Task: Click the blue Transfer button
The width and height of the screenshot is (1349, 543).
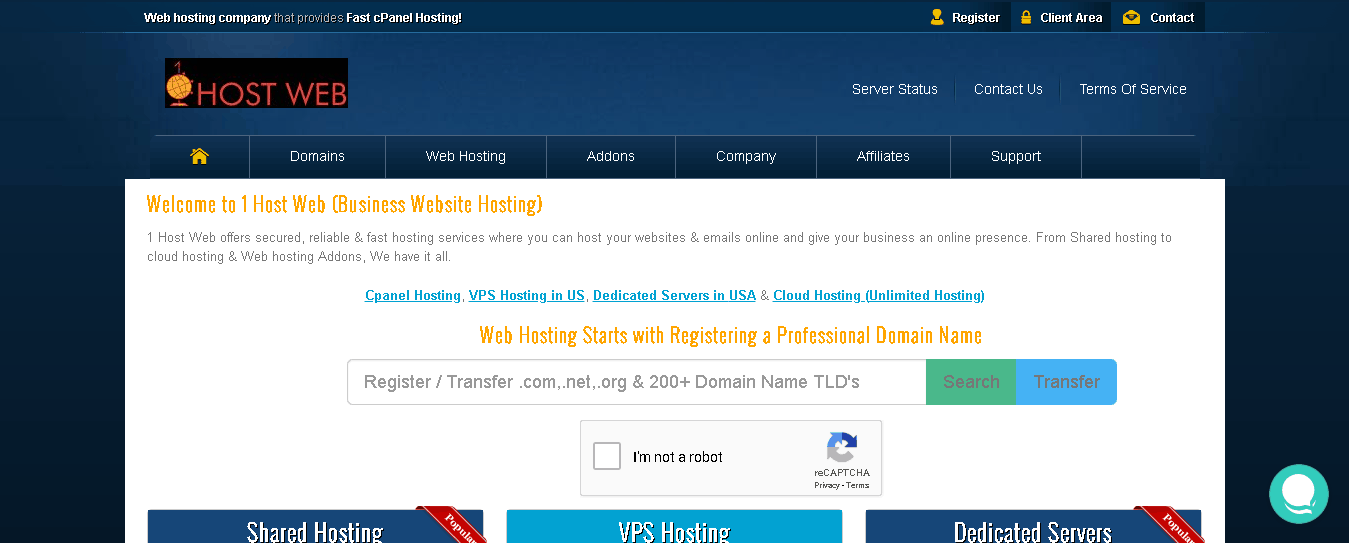Action: pyautogui.click(x=1066, y=382)
